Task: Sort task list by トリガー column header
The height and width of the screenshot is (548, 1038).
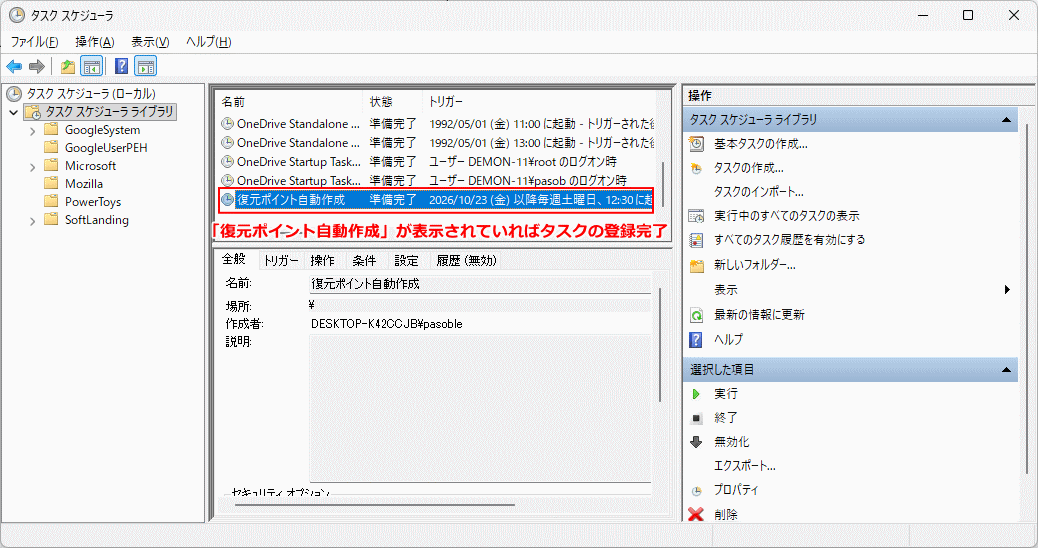Action: [x=539, y=102]
